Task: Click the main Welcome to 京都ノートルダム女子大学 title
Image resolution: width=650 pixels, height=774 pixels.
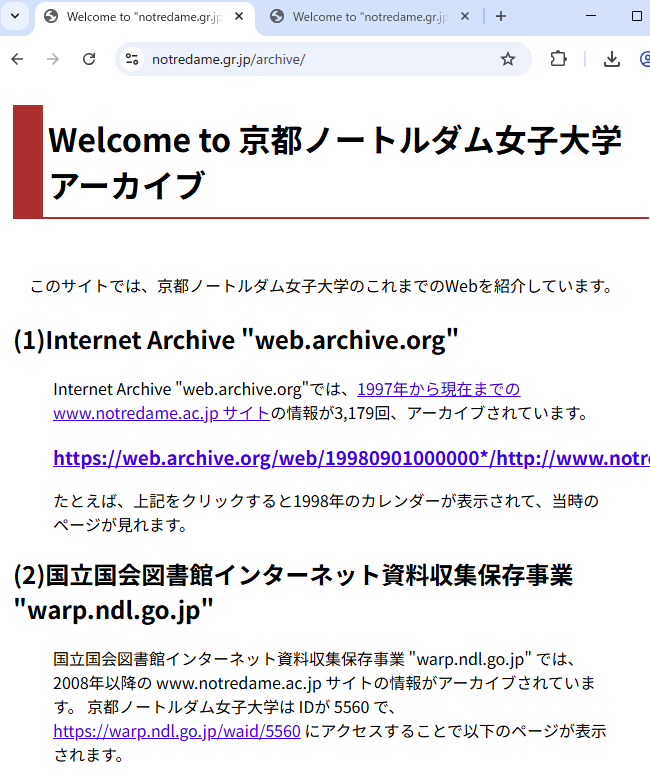Action: pyautogui.click(x=334, y=141)
